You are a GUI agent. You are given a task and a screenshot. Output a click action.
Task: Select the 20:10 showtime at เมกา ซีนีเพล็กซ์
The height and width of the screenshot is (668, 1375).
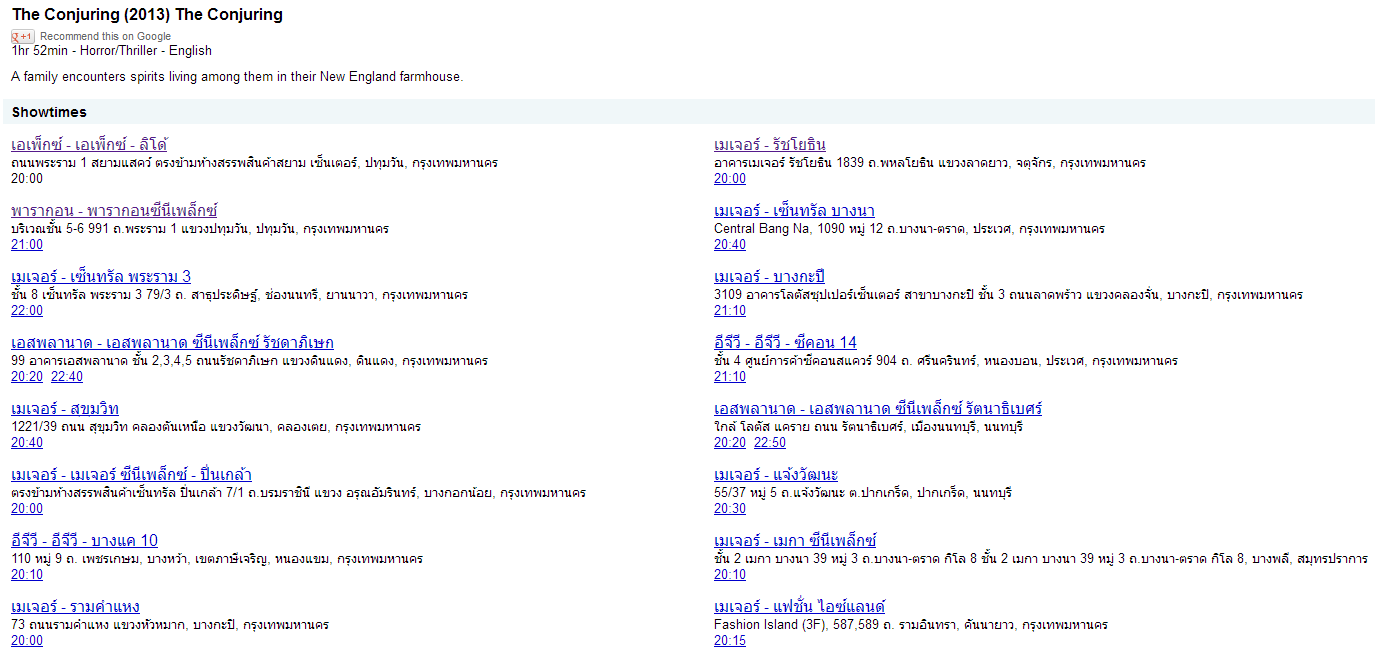(x=730, y=574)
